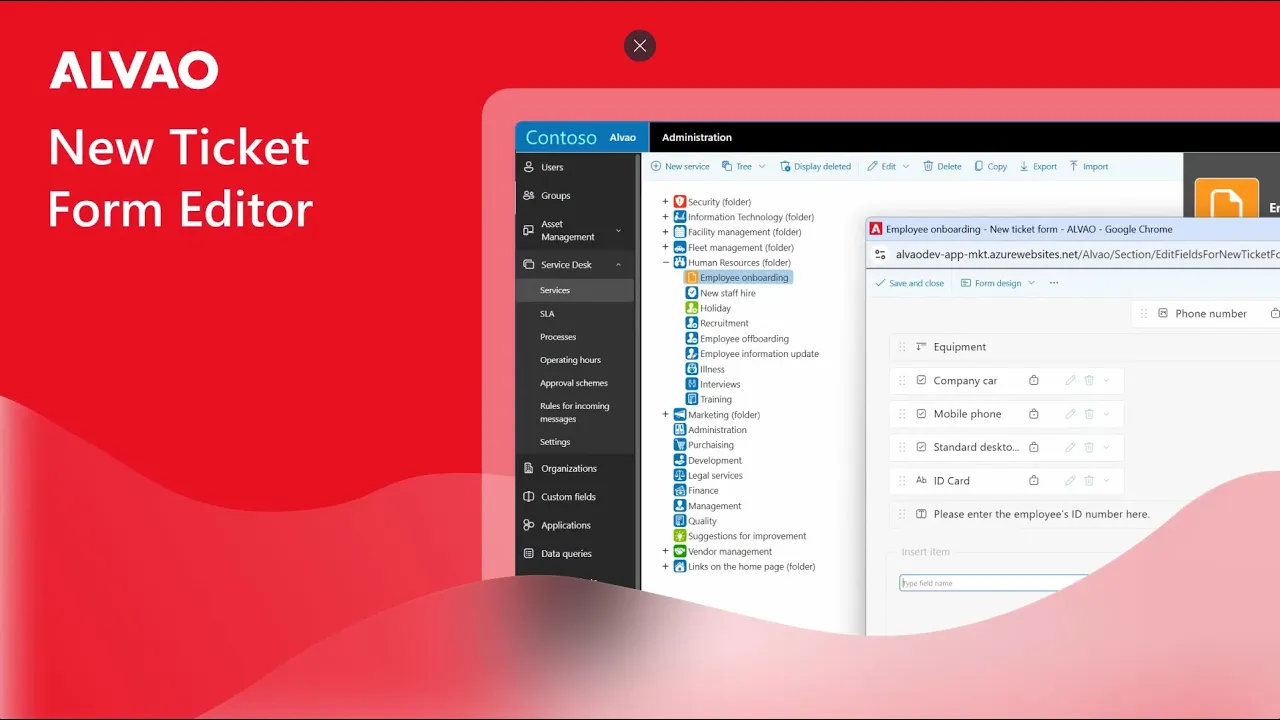Open the more options ellipsis in form editor
1280x720 pixels.
pos(1054,283)
